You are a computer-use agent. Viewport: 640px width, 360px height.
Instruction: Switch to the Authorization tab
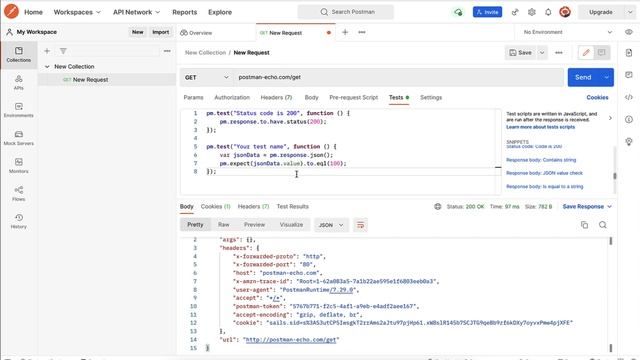(x=232, y=98)
